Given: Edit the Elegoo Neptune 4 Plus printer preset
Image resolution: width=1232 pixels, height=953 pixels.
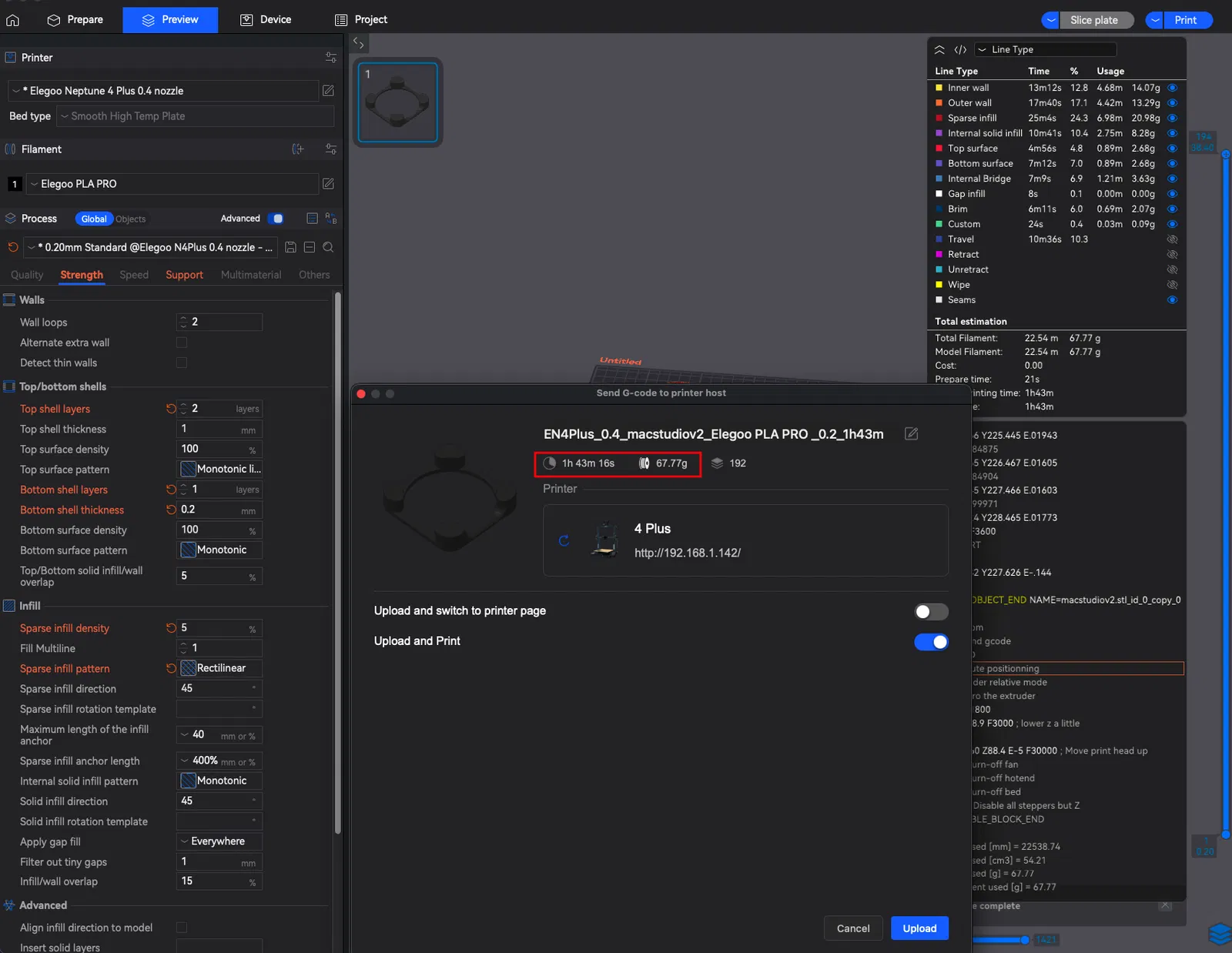Looking at the screenshot, I should (328, 91).
